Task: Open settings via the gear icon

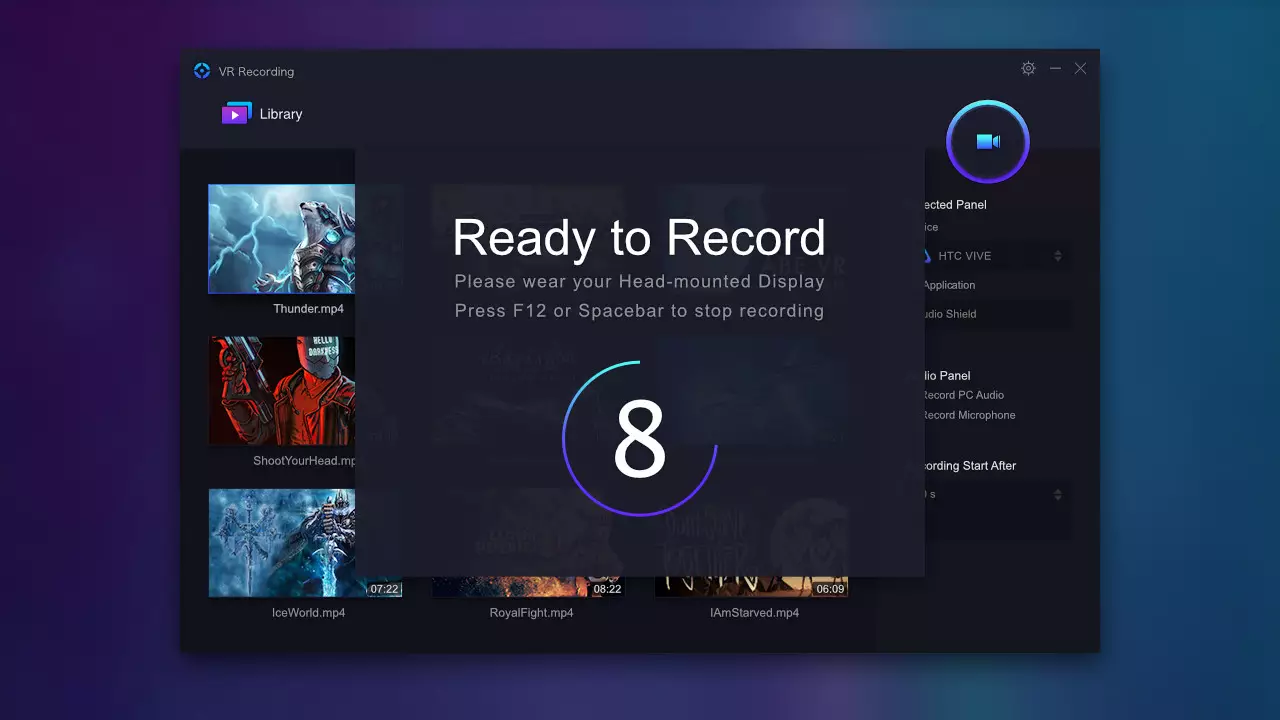Action: pos(1028,68)
